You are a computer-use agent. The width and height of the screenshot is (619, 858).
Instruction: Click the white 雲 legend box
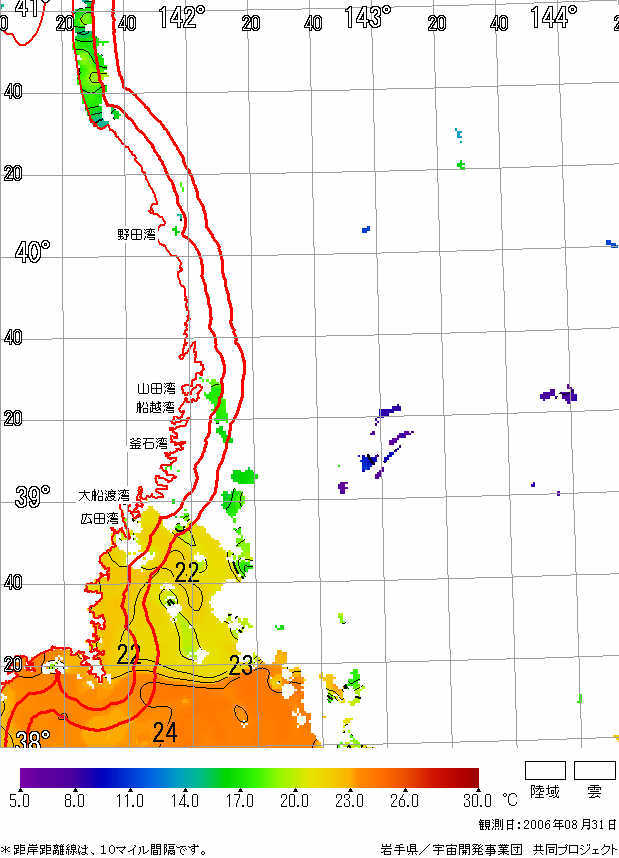(x=595, y=770)
